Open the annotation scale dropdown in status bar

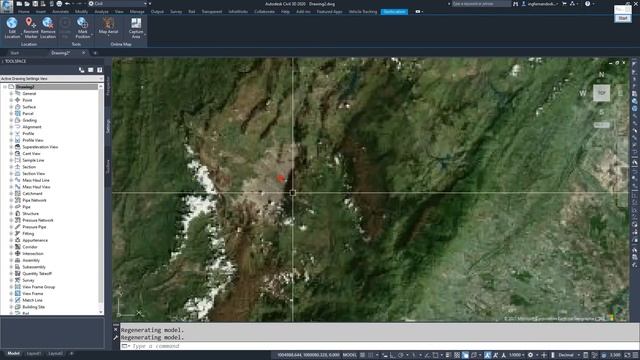tap(516, 355)
